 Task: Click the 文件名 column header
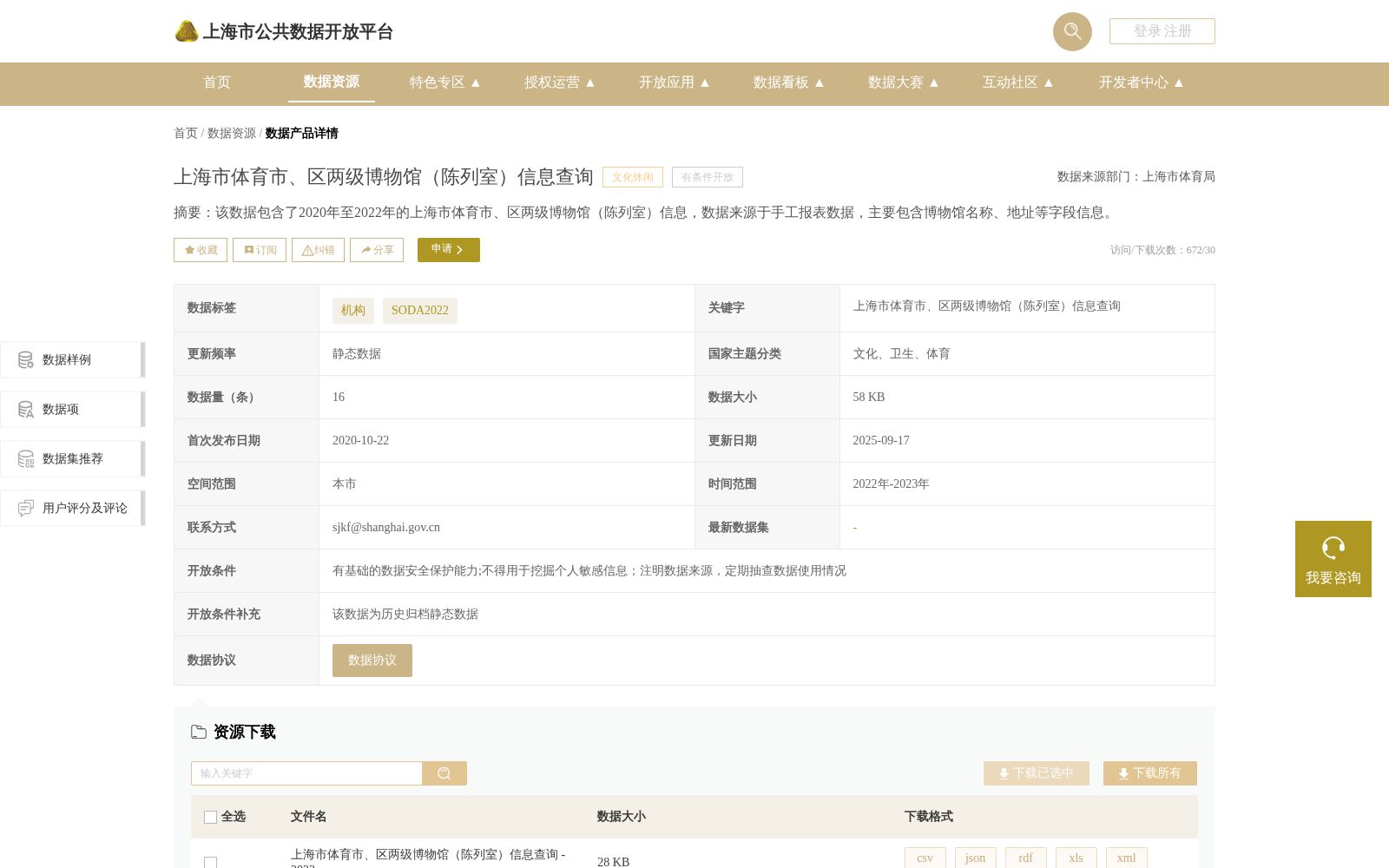point(309,817)
